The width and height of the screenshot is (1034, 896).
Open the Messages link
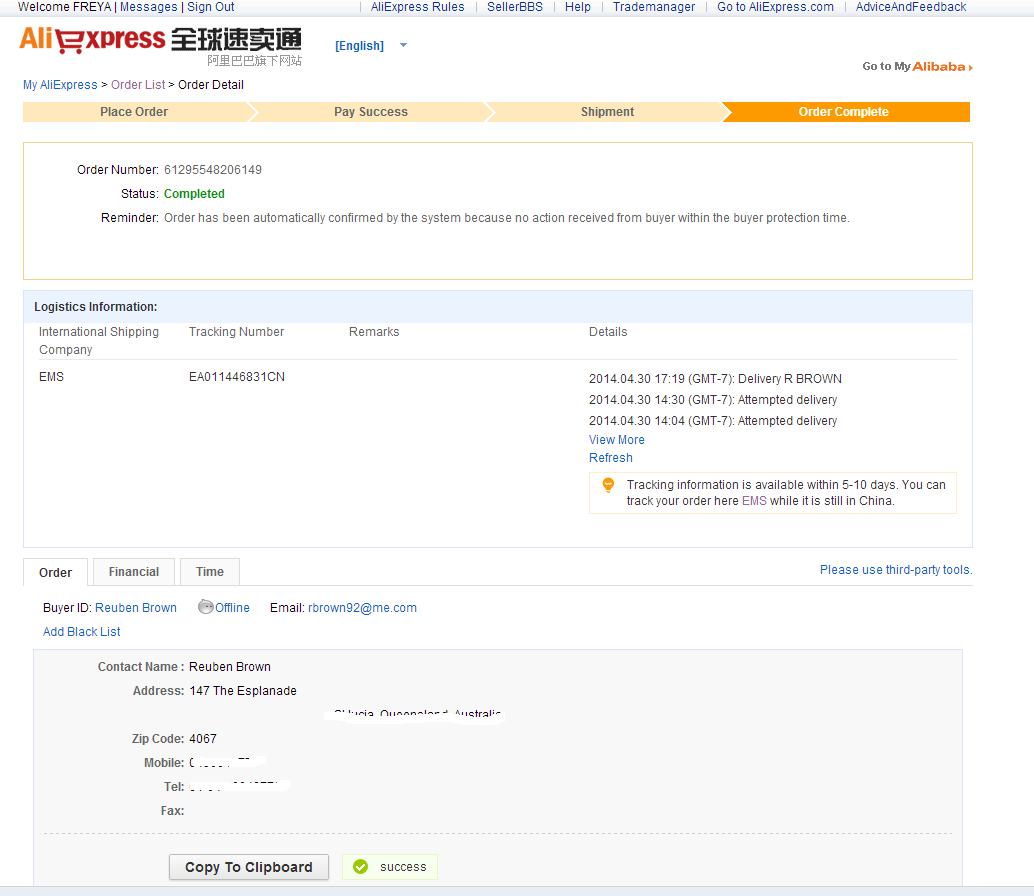(x=148, y=7)
